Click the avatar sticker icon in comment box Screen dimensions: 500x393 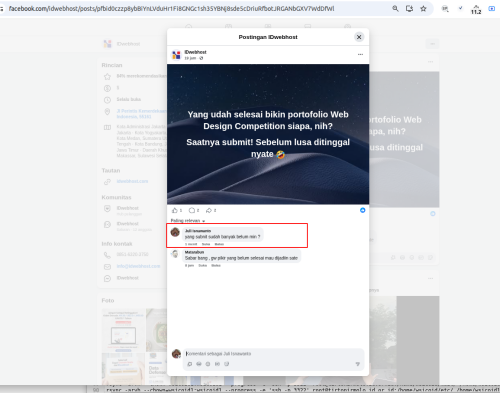tap(190, 364)
